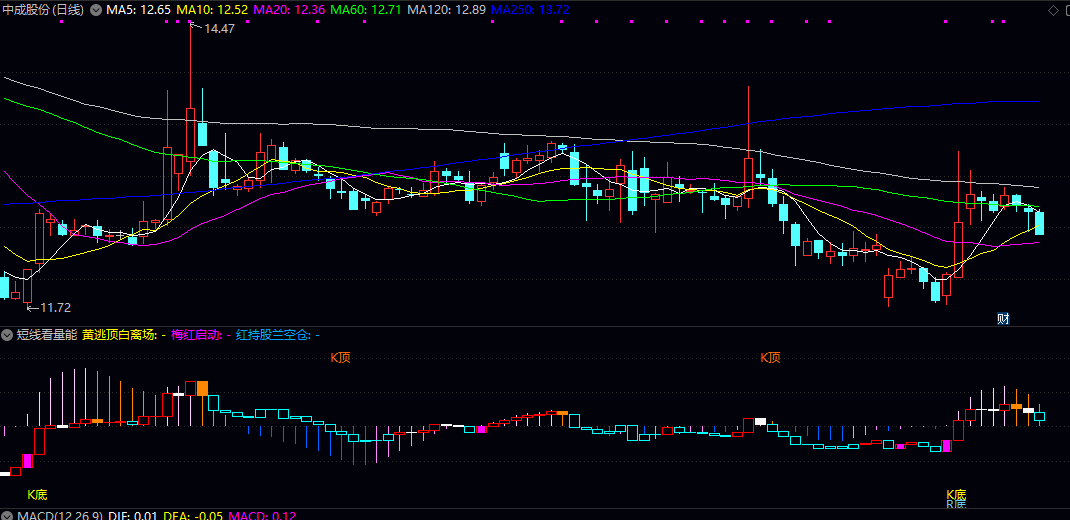Select the purple MA20 label
This screenshot has height=520, width=1070.
(x=289, y=9)
